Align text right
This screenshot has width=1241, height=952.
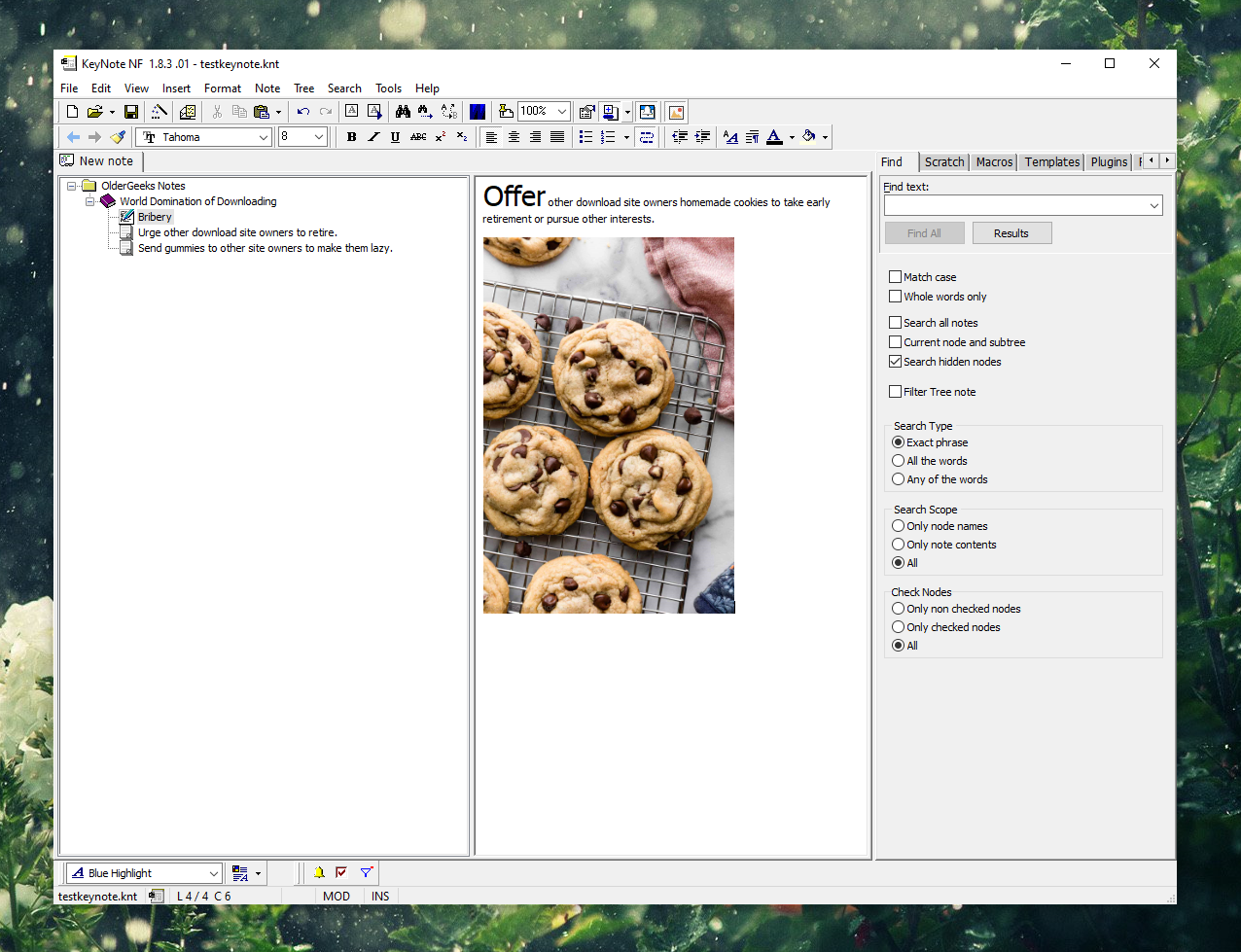pos(535,137)
